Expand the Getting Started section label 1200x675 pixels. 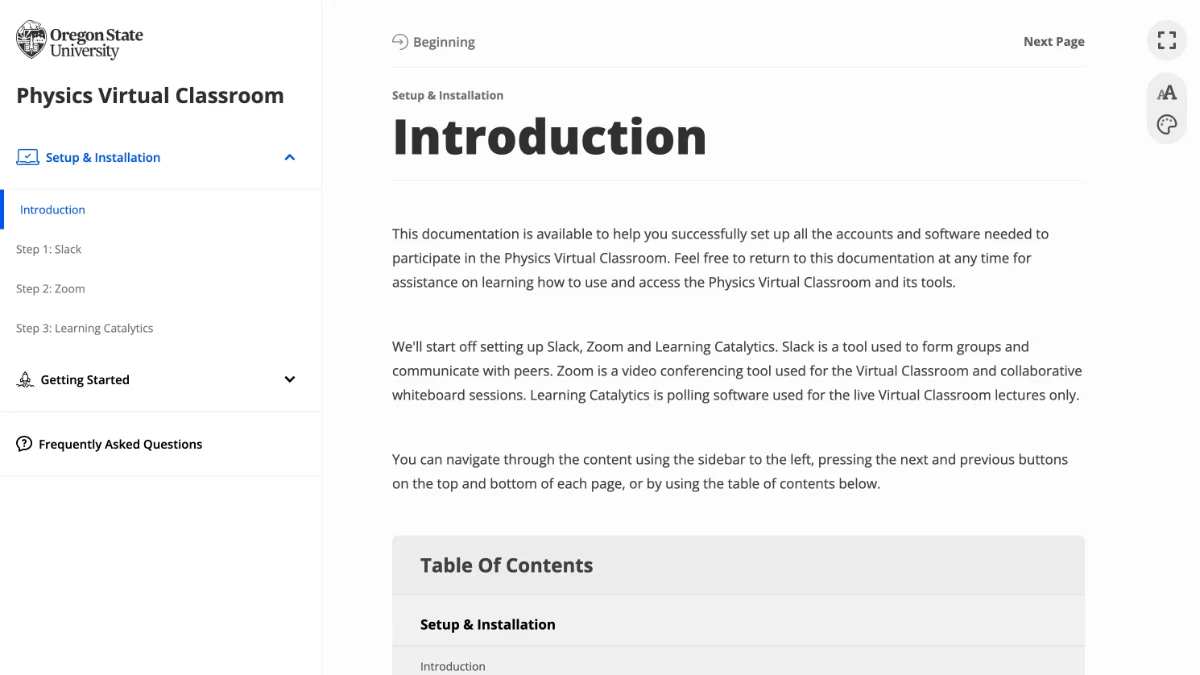(85, 380)
